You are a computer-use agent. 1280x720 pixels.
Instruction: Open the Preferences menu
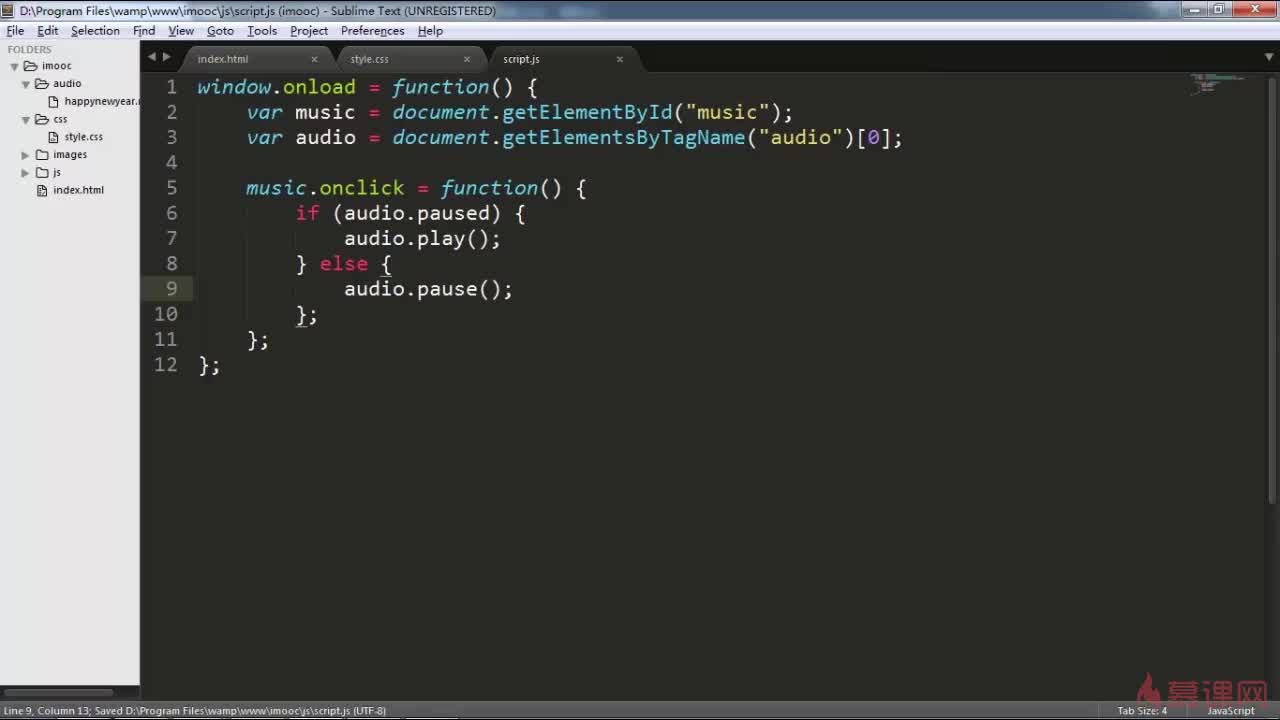click(x=372, y=31)
